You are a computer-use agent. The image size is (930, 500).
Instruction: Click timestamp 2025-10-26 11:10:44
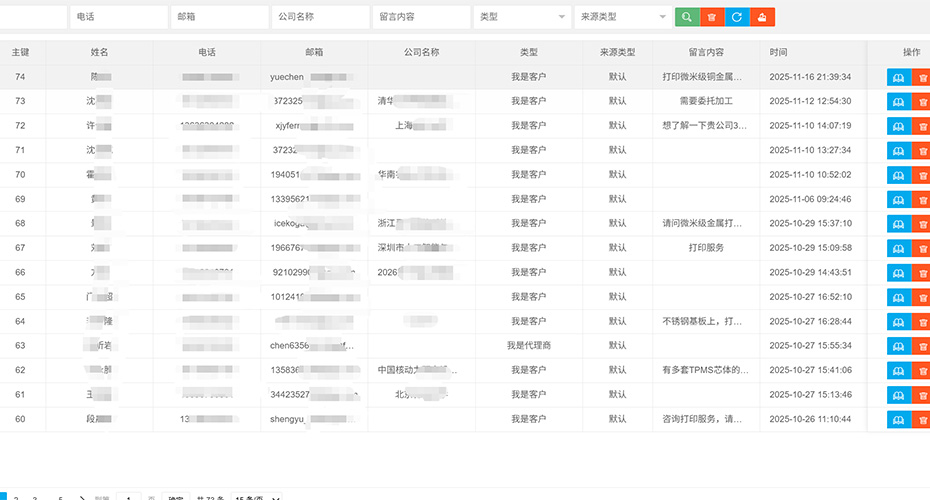(810, 419)
